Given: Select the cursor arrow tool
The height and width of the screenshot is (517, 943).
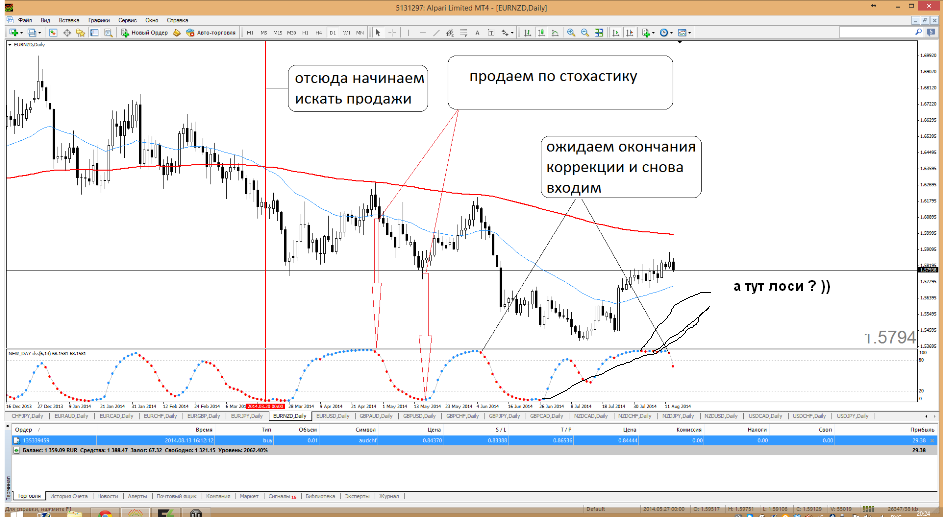Looking at the screenshot, I should tap(378, 32).
